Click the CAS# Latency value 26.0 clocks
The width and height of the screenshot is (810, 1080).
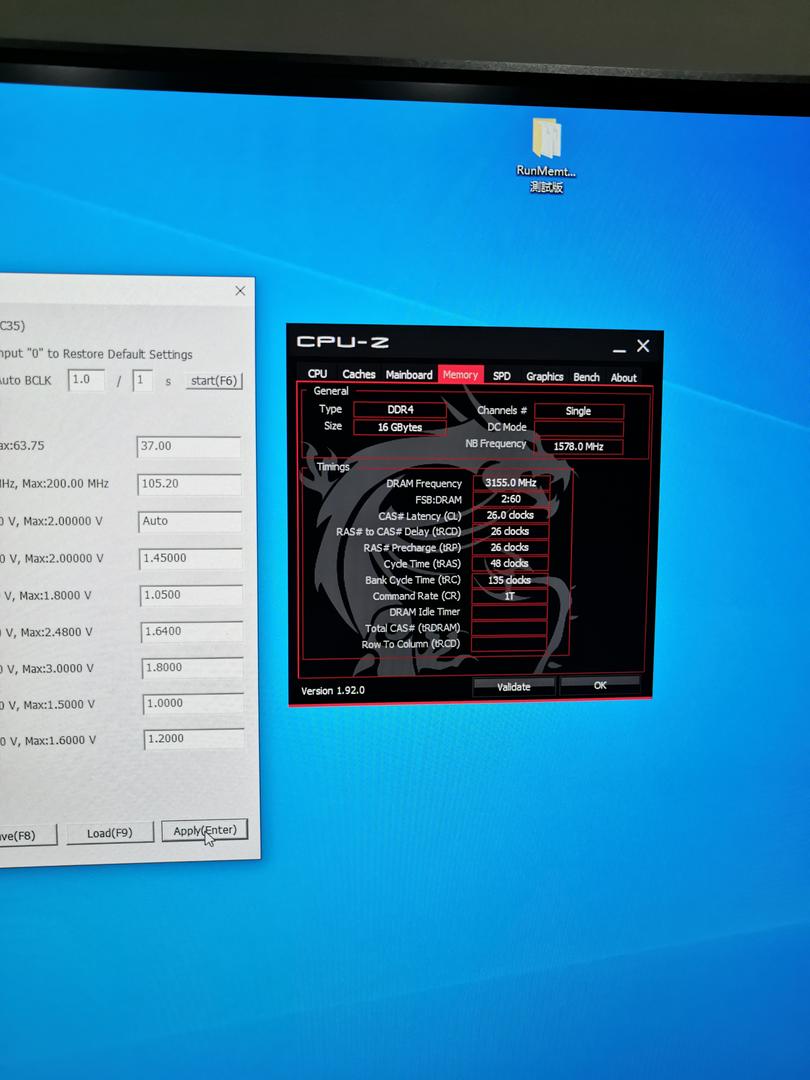pyautogui.click(x=510, y=515)
